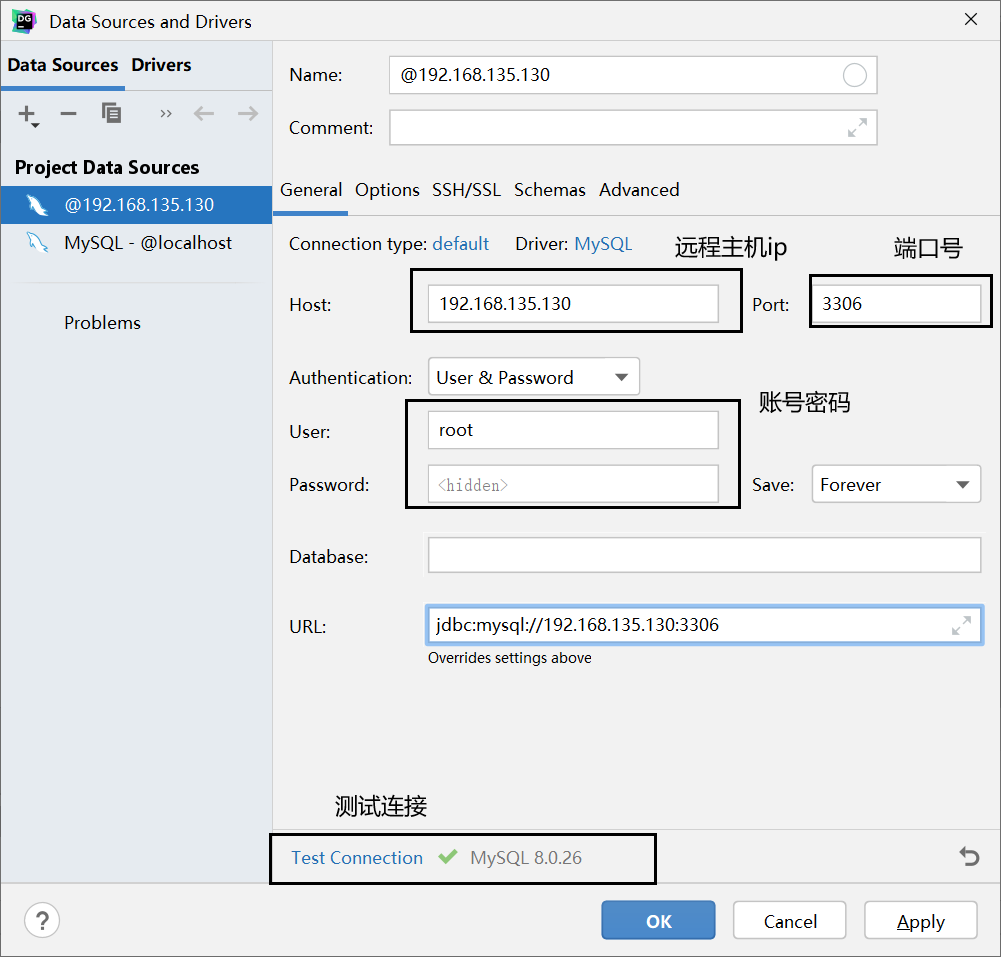Open the SSH/SSL tab
The width and height of the screenshot is (1001, 957).
click(466, 190)
